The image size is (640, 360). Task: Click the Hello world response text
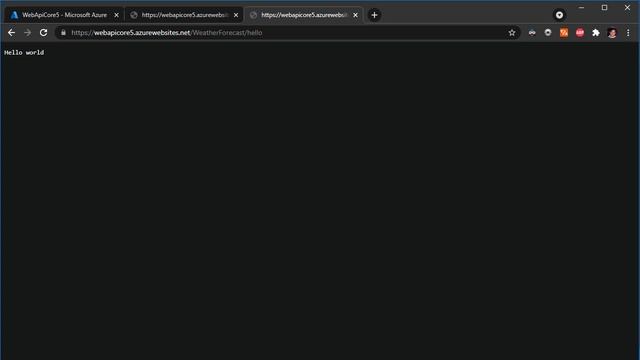coord(24,53)
